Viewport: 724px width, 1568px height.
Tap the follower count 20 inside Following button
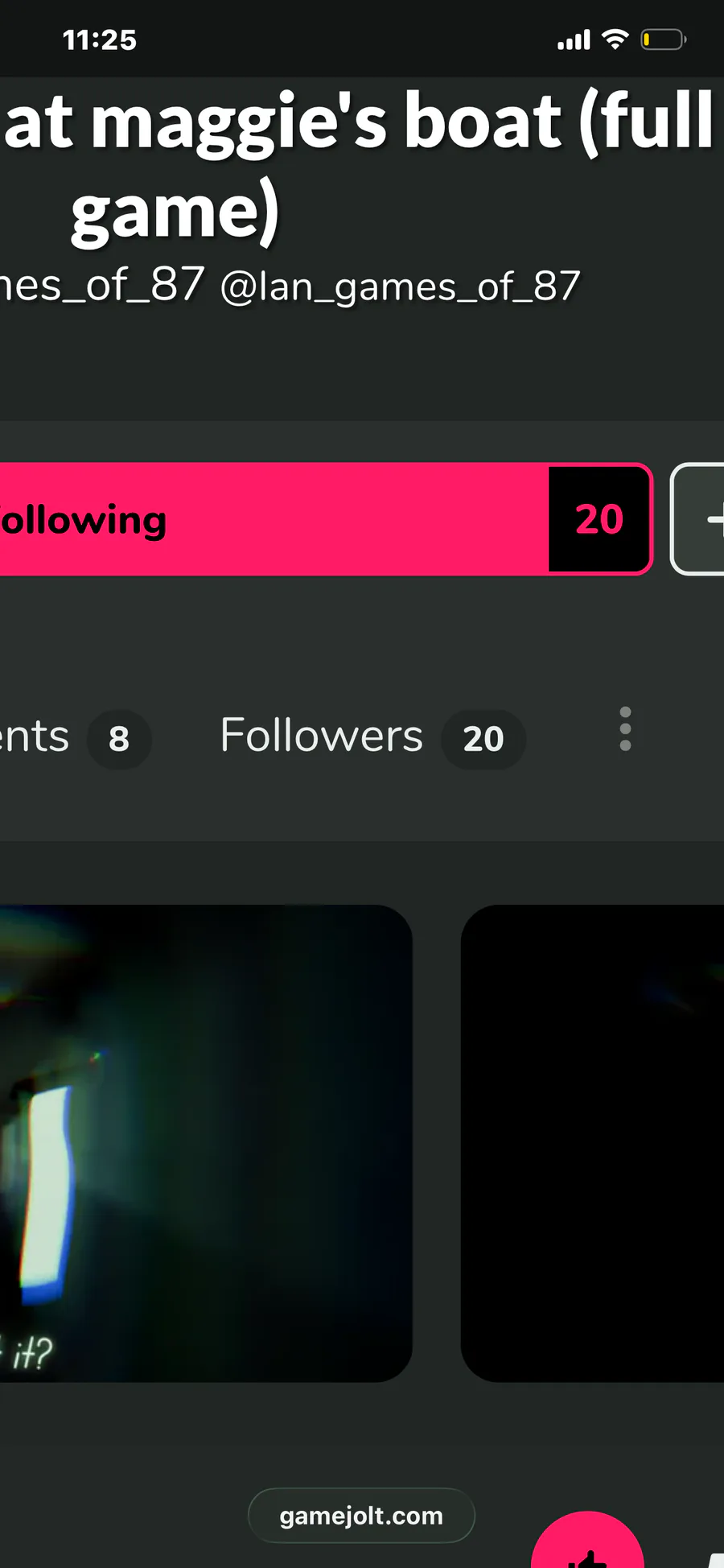point(599,519)
